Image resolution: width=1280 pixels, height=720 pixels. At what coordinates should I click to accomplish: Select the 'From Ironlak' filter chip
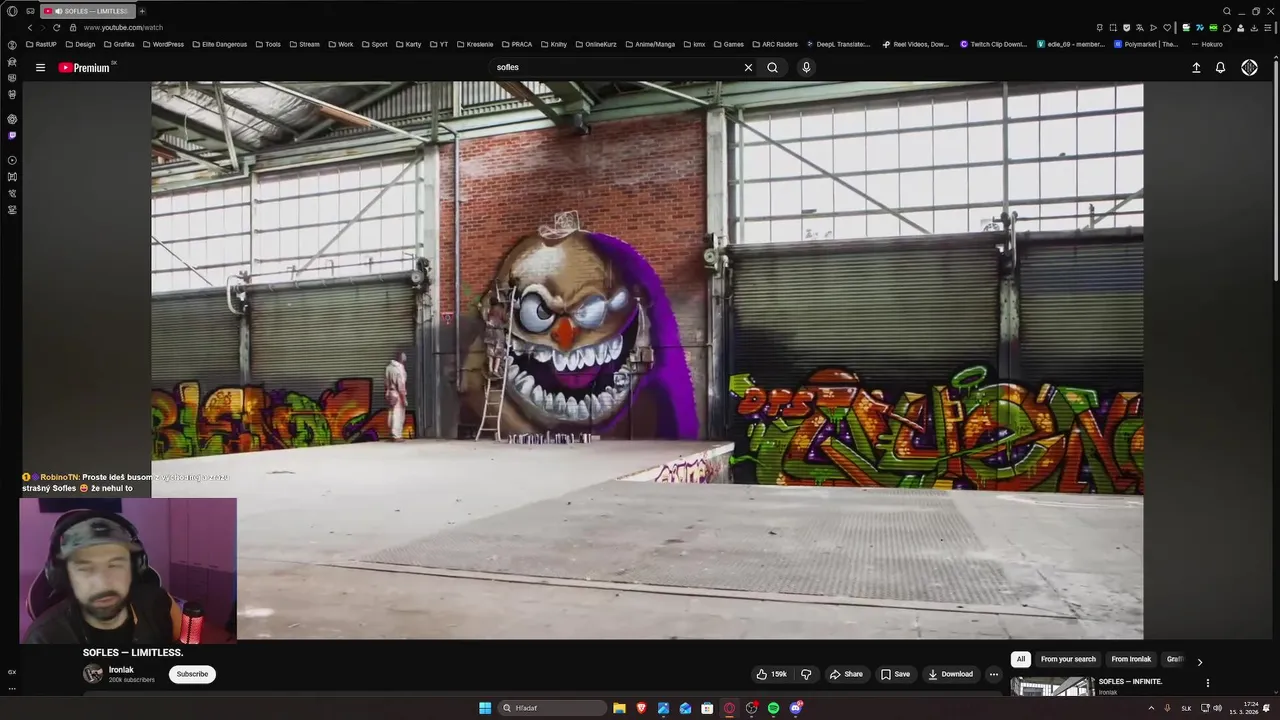1131,659
